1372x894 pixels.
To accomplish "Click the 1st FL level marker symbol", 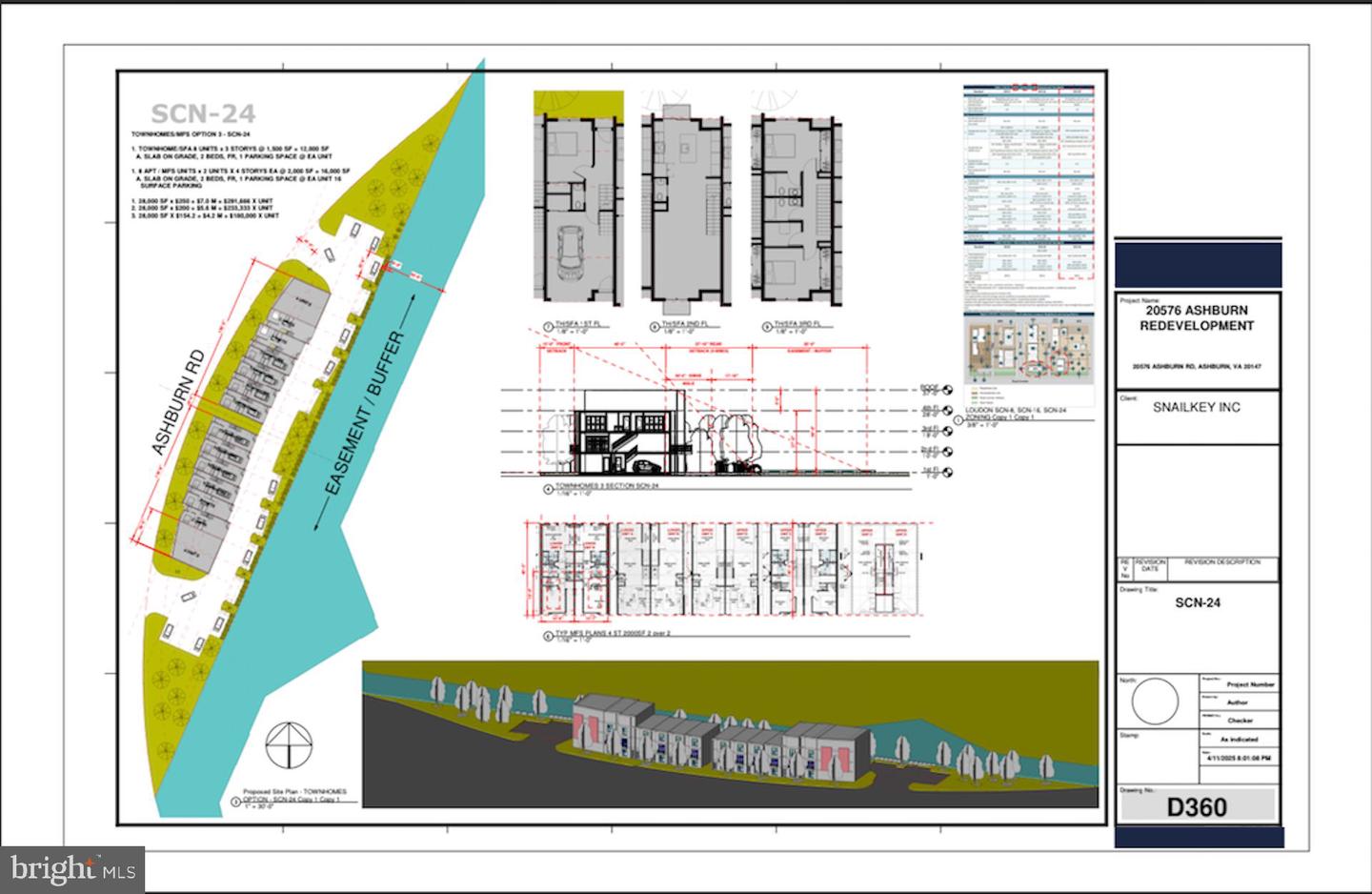I will pyautogui.click(x=946, y=472).
